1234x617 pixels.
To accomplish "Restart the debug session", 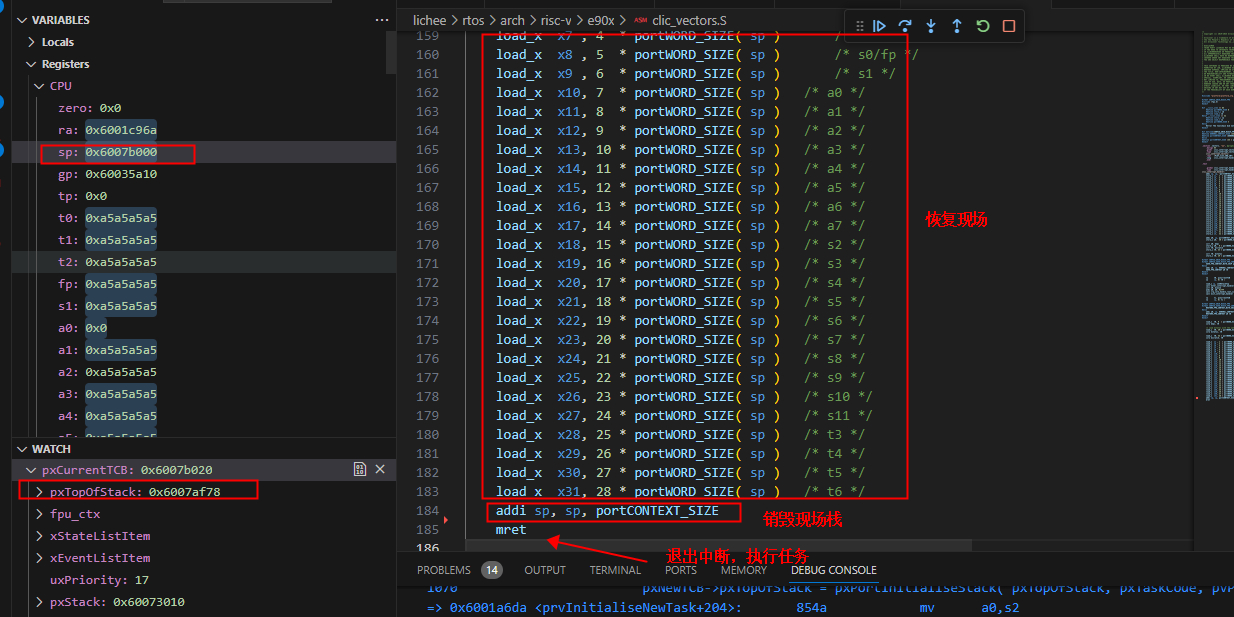I will point(983,26).
